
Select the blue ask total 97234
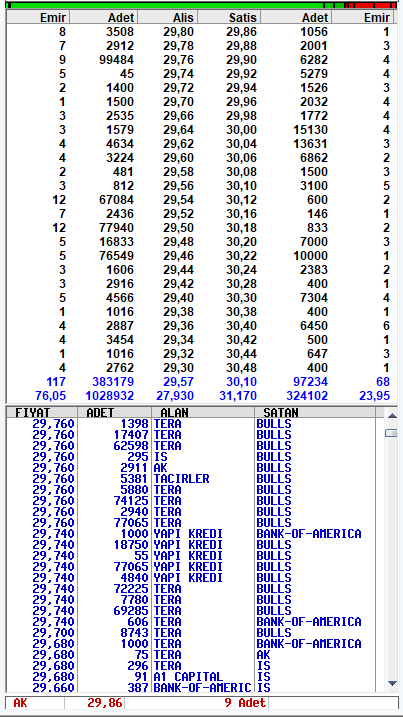310,382
